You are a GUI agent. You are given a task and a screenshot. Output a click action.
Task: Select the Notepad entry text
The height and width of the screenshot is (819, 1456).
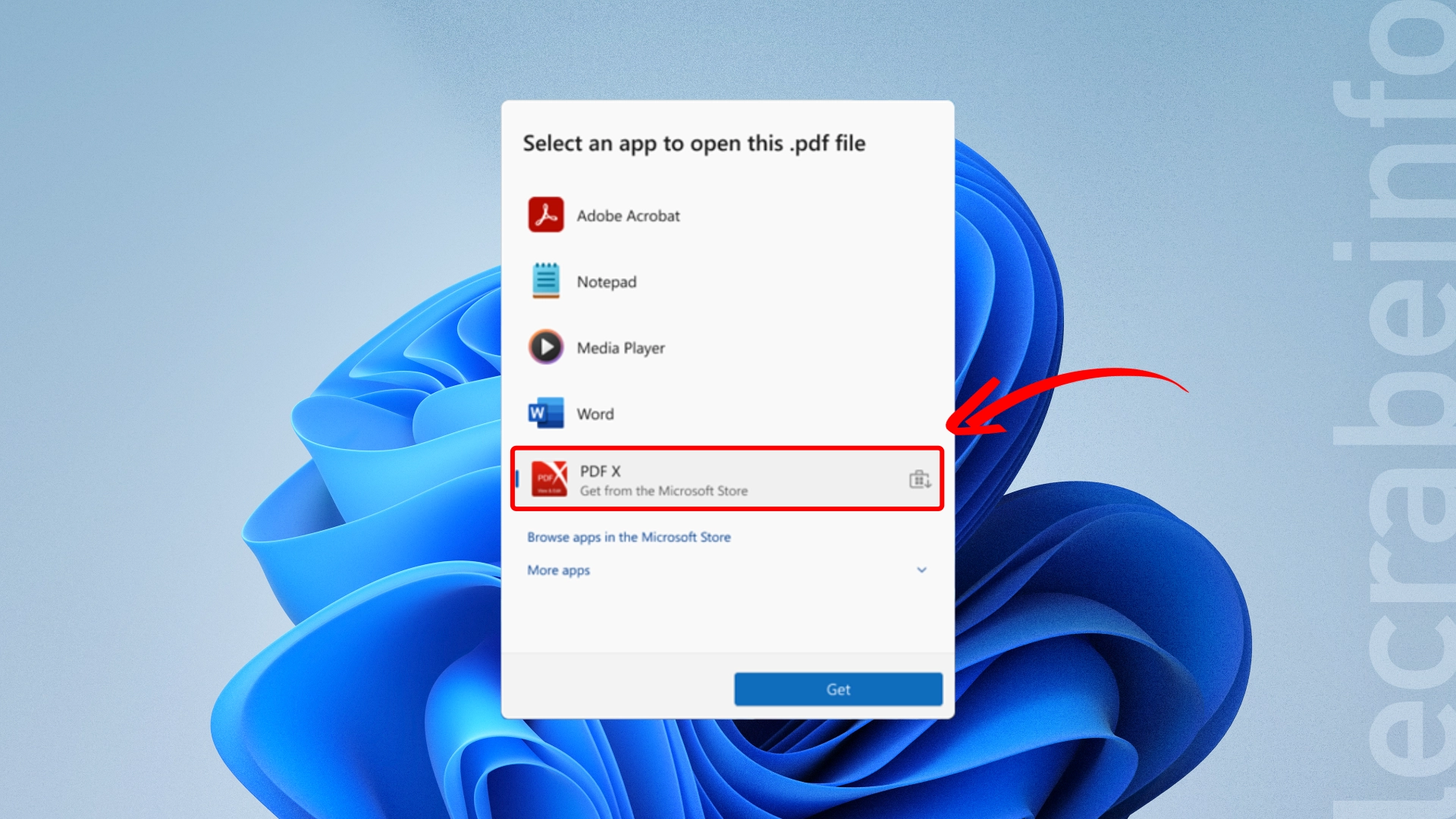coord(606,282)
